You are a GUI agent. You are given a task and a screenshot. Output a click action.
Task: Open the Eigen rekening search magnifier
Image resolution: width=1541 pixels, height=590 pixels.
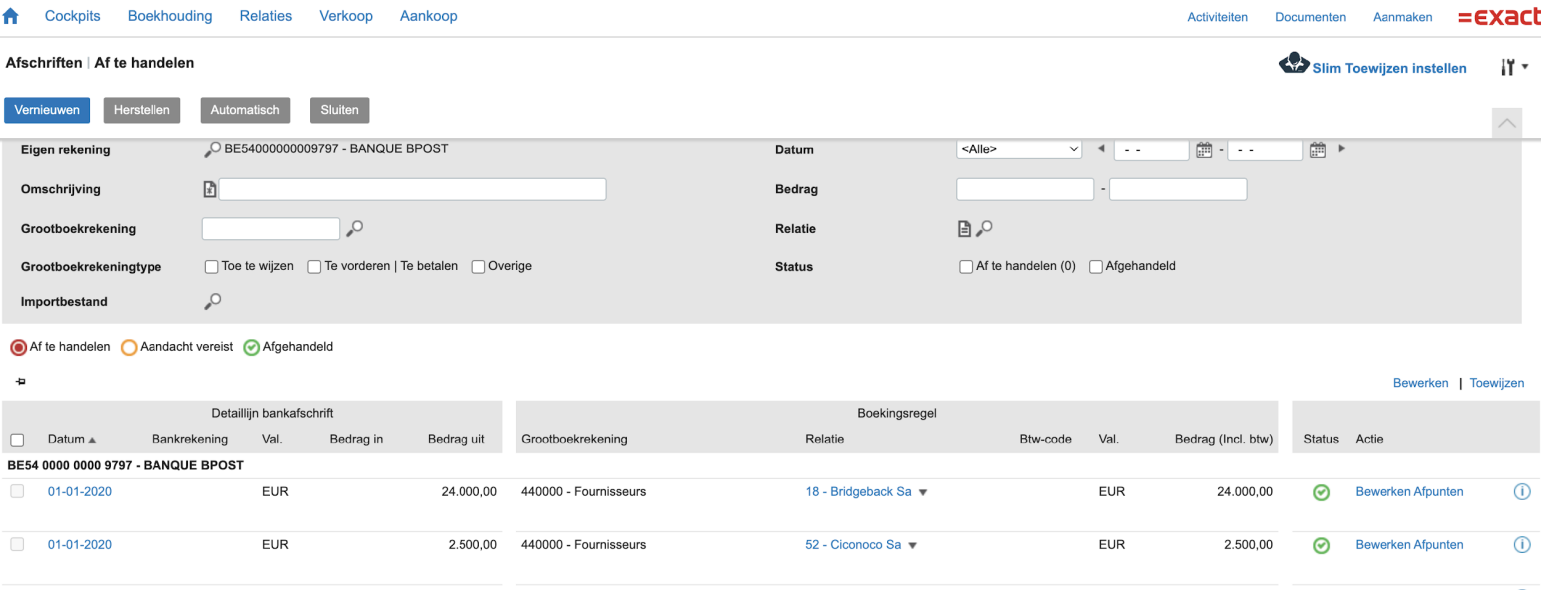211,149
